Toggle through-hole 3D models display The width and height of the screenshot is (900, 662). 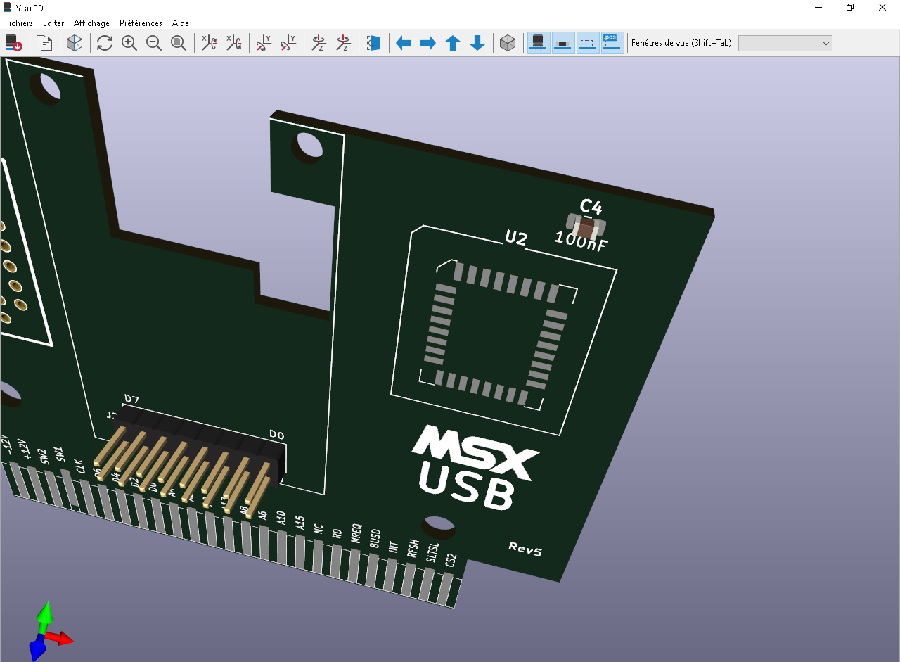[538, 43]
